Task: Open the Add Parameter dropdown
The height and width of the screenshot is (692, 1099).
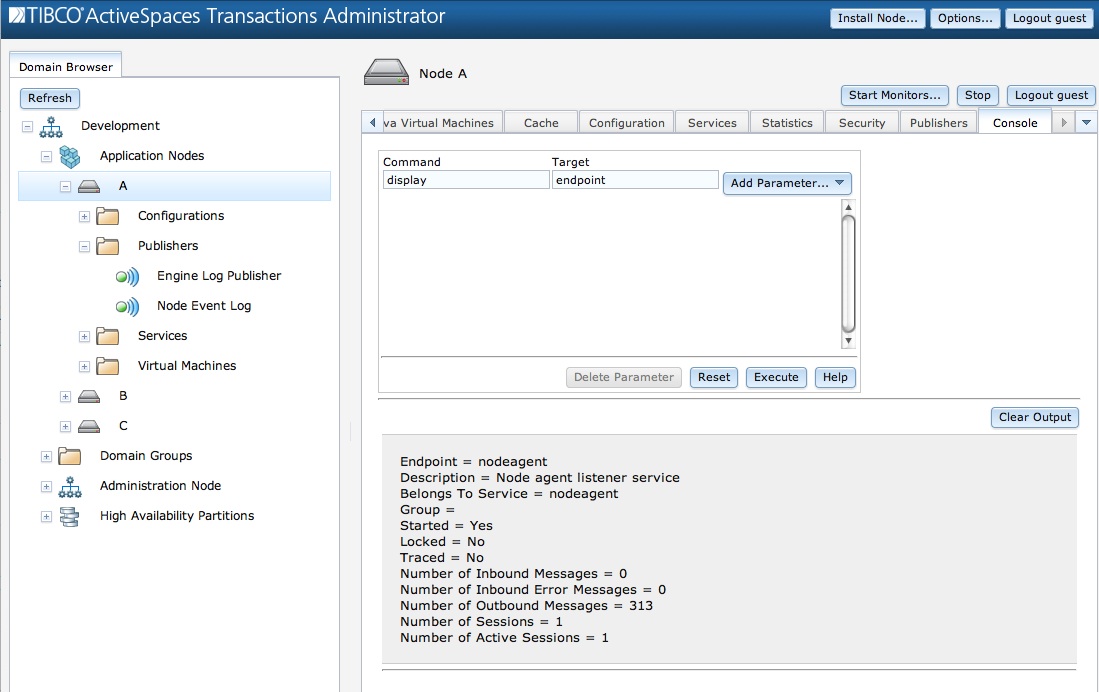Action: (787, 183)
